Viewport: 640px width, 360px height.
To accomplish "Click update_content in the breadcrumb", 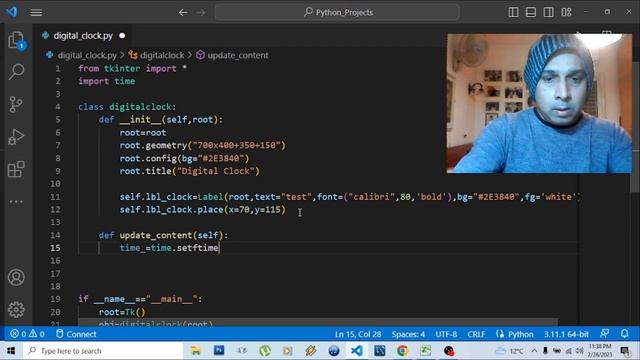I will 238,55.
